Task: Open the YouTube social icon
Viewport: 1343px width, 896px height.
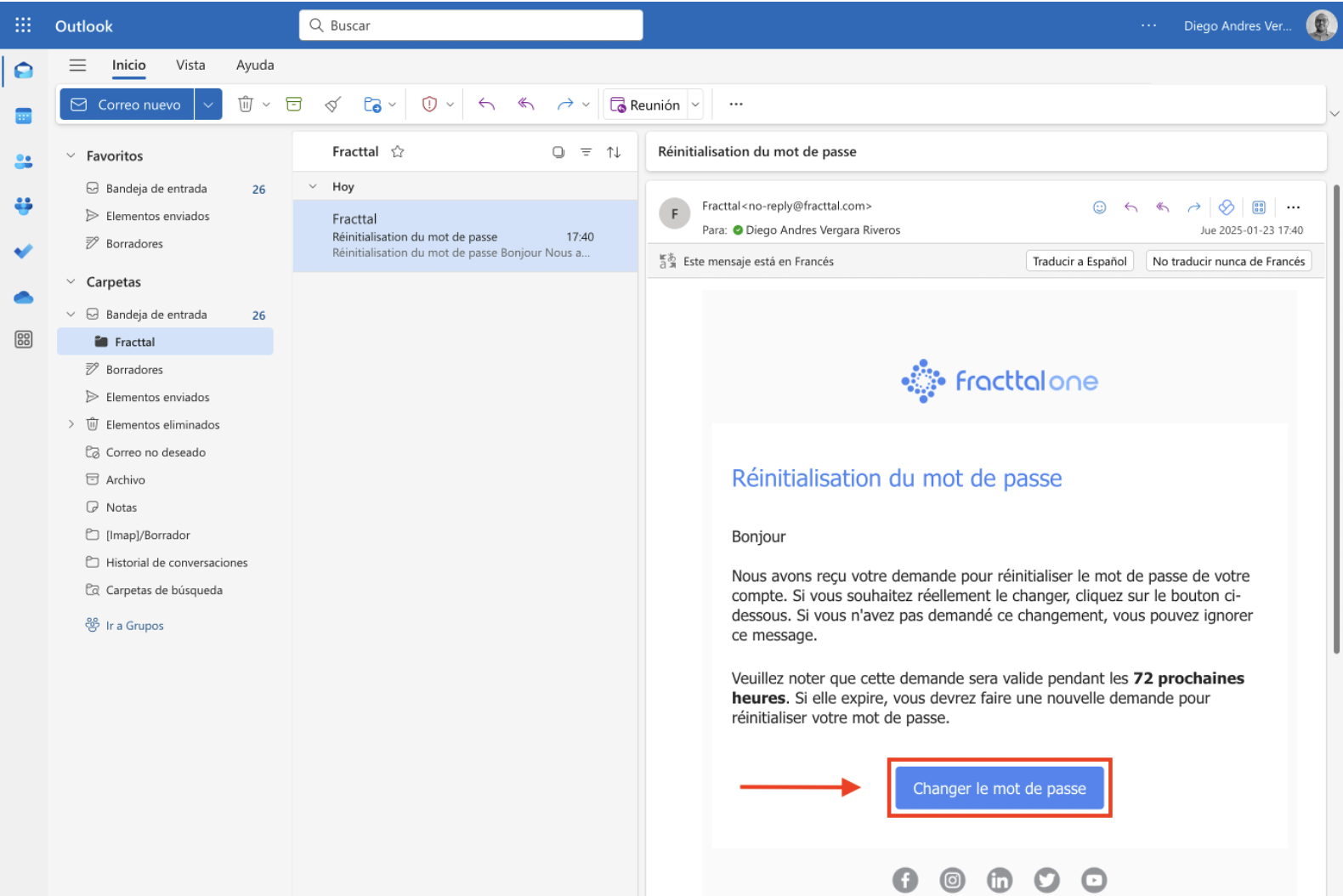Action: 1094,880
